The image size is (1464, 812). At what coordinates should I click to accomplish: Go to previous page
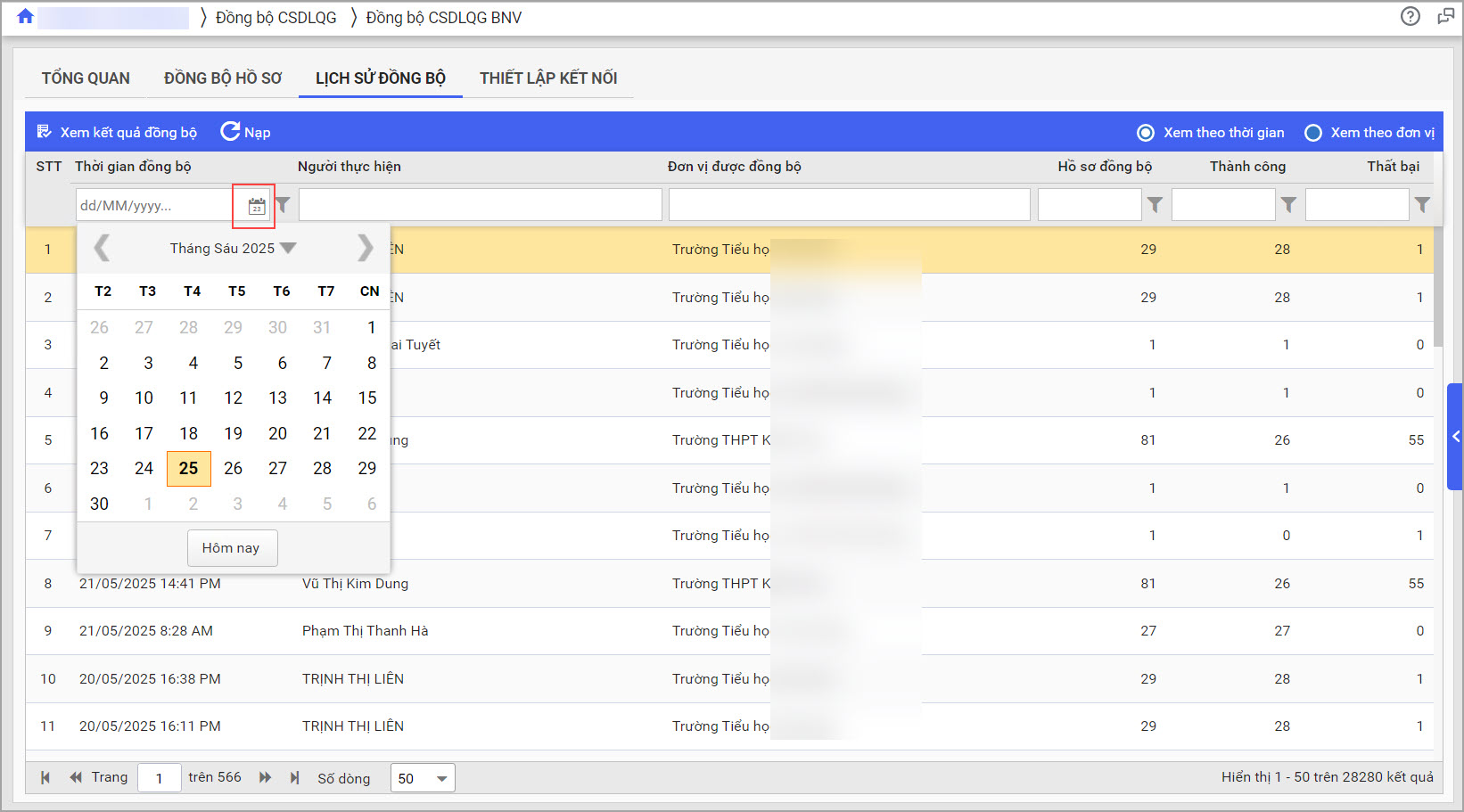[x=76, y=777]
